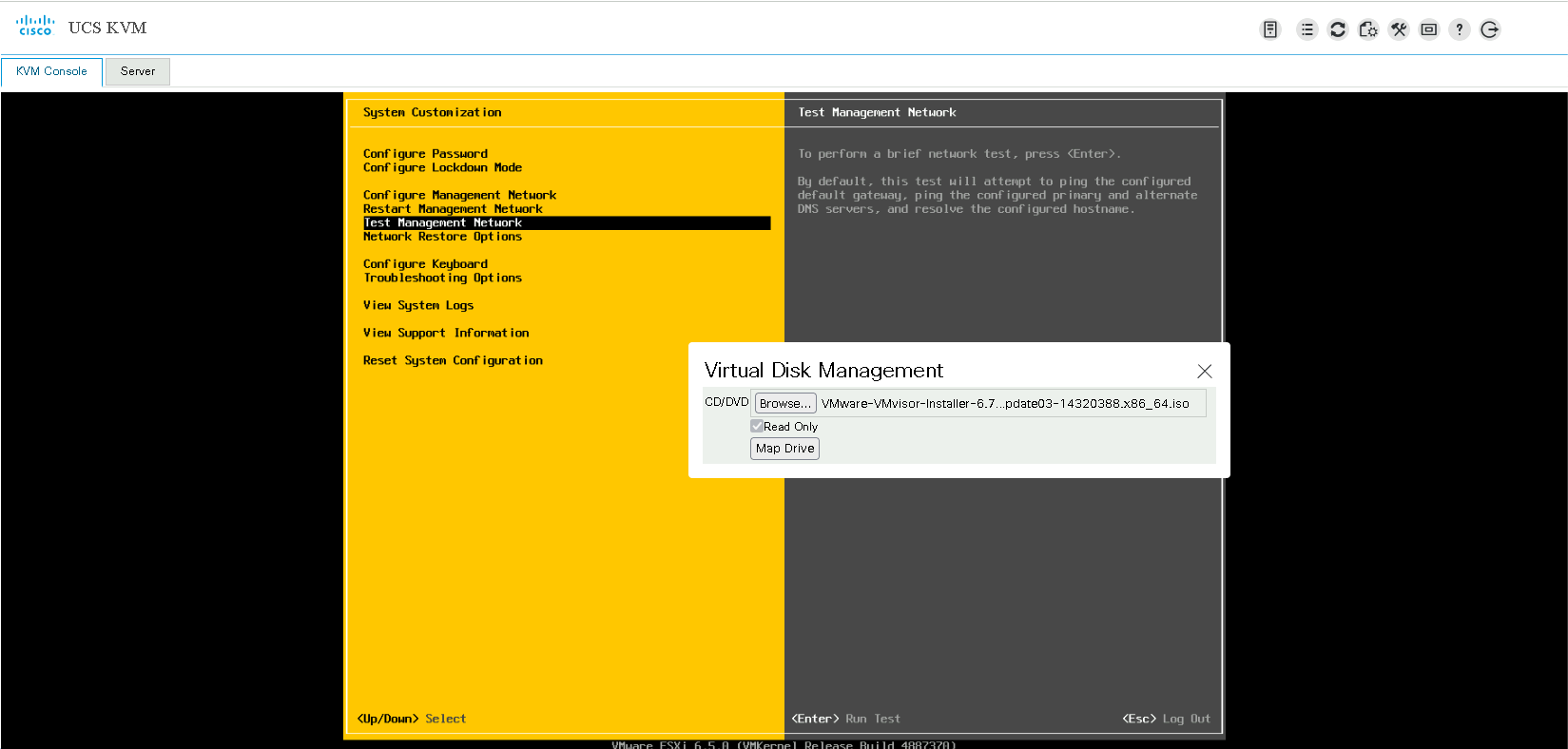
Task: Open the list menu icon
Action: 1307,29
